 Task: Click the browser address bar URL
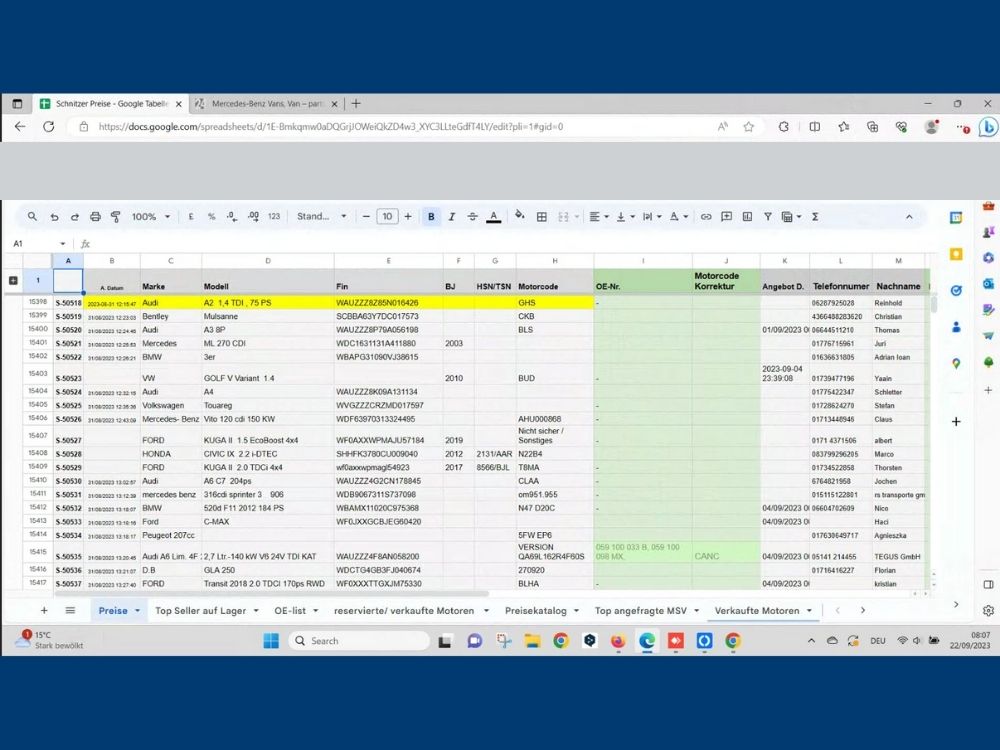[330, 126]
